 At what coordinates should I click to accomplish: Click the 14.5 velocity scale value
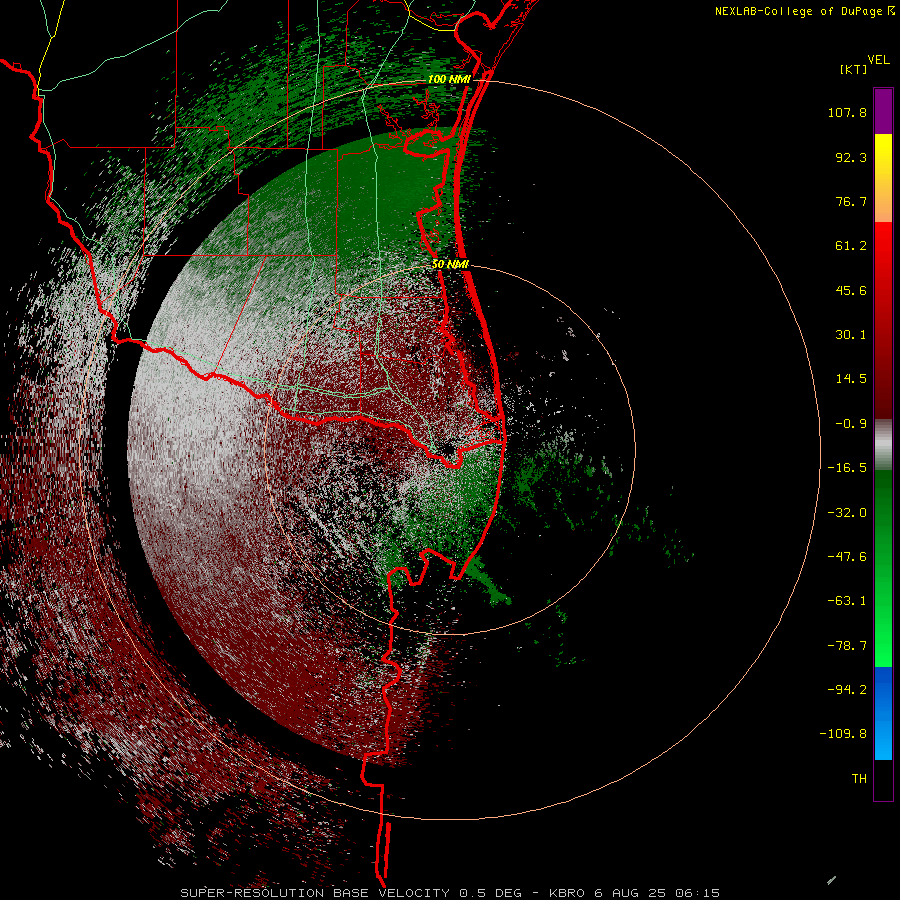(851, 379)
